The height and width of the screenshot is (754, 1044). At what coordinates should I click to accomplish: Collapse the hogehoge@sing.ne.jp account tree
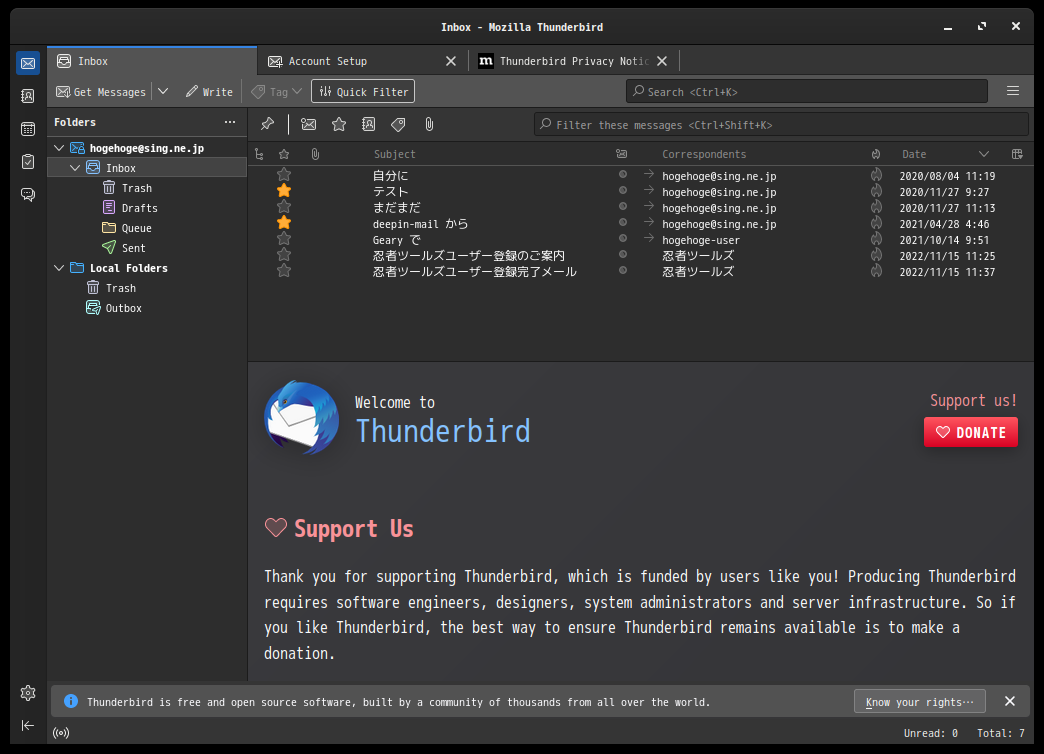click(59, 148)
